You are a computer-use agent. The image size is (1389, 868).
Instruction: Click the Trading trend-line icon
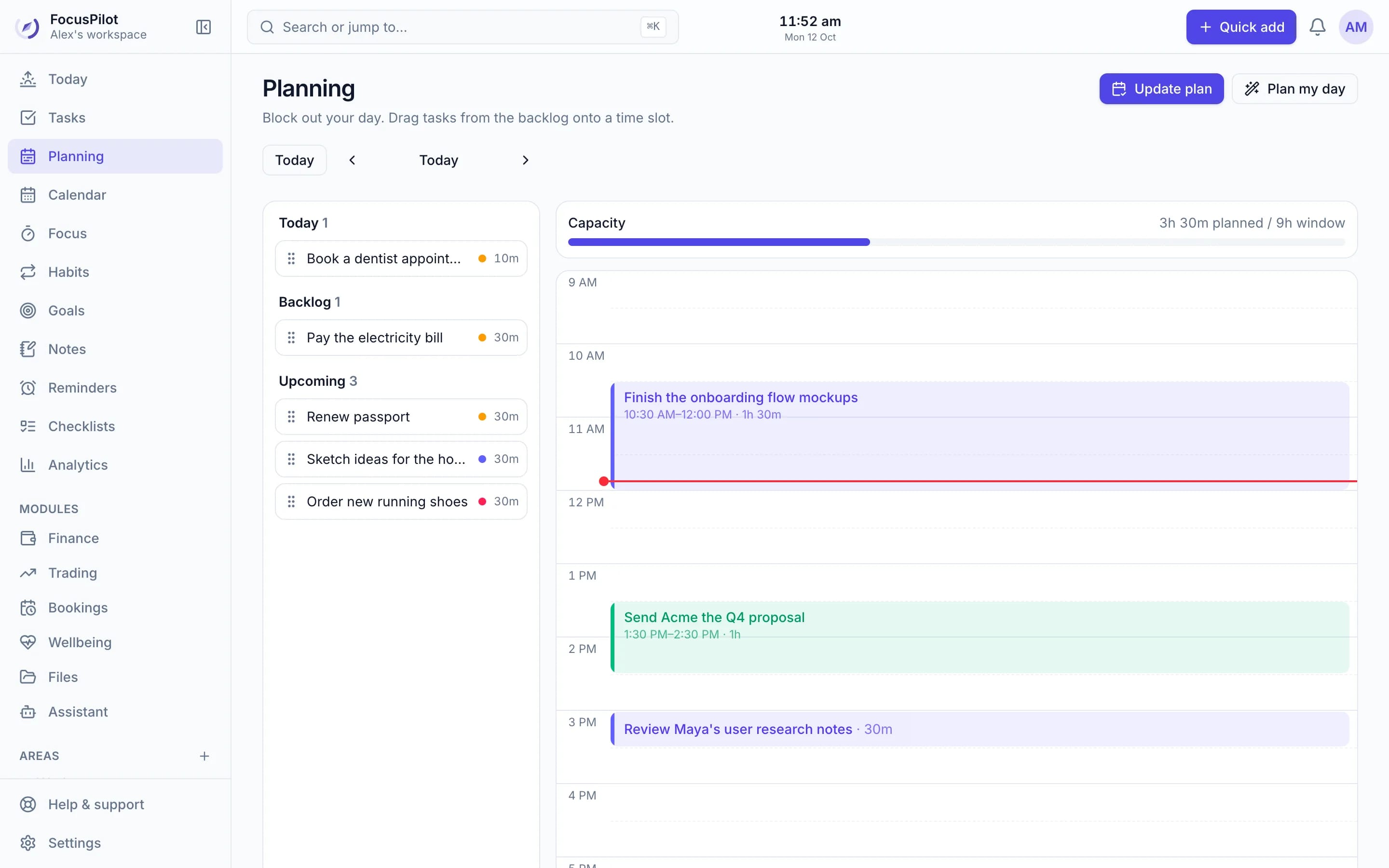pyautogui.click(x=27, y=573)
